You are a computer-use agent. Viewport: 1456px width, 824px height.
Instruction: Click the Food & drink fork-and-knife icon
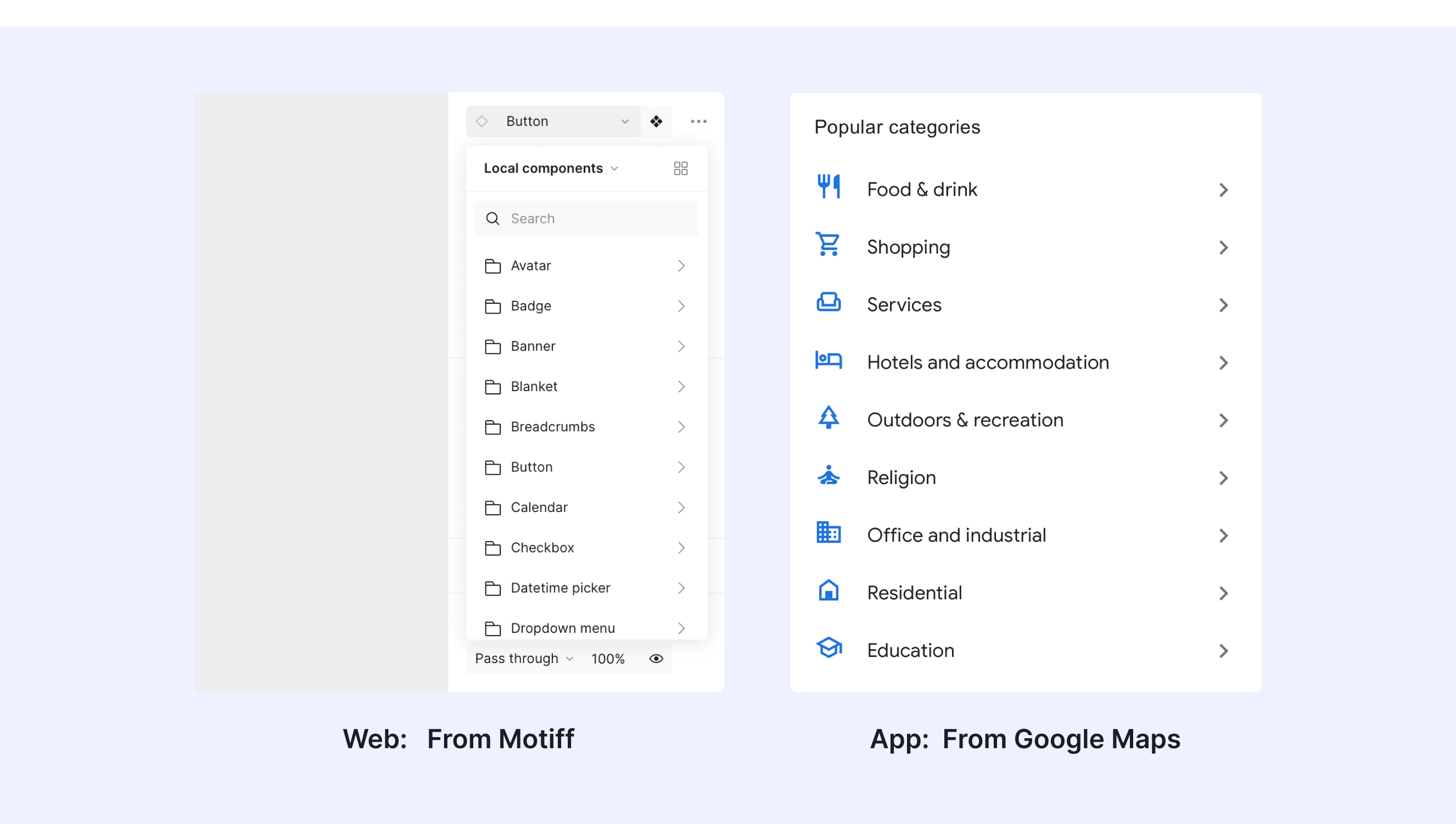[x=828, y=186]
